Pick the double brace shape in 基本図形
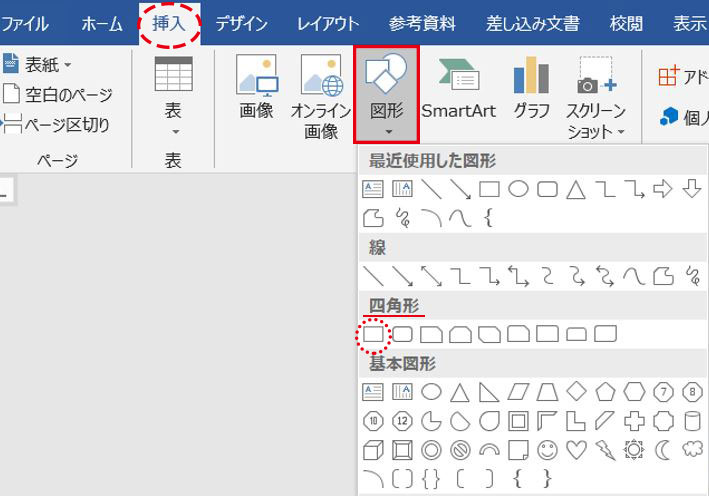The height and width of the screenshot is (496, 709). coord(431,479)
